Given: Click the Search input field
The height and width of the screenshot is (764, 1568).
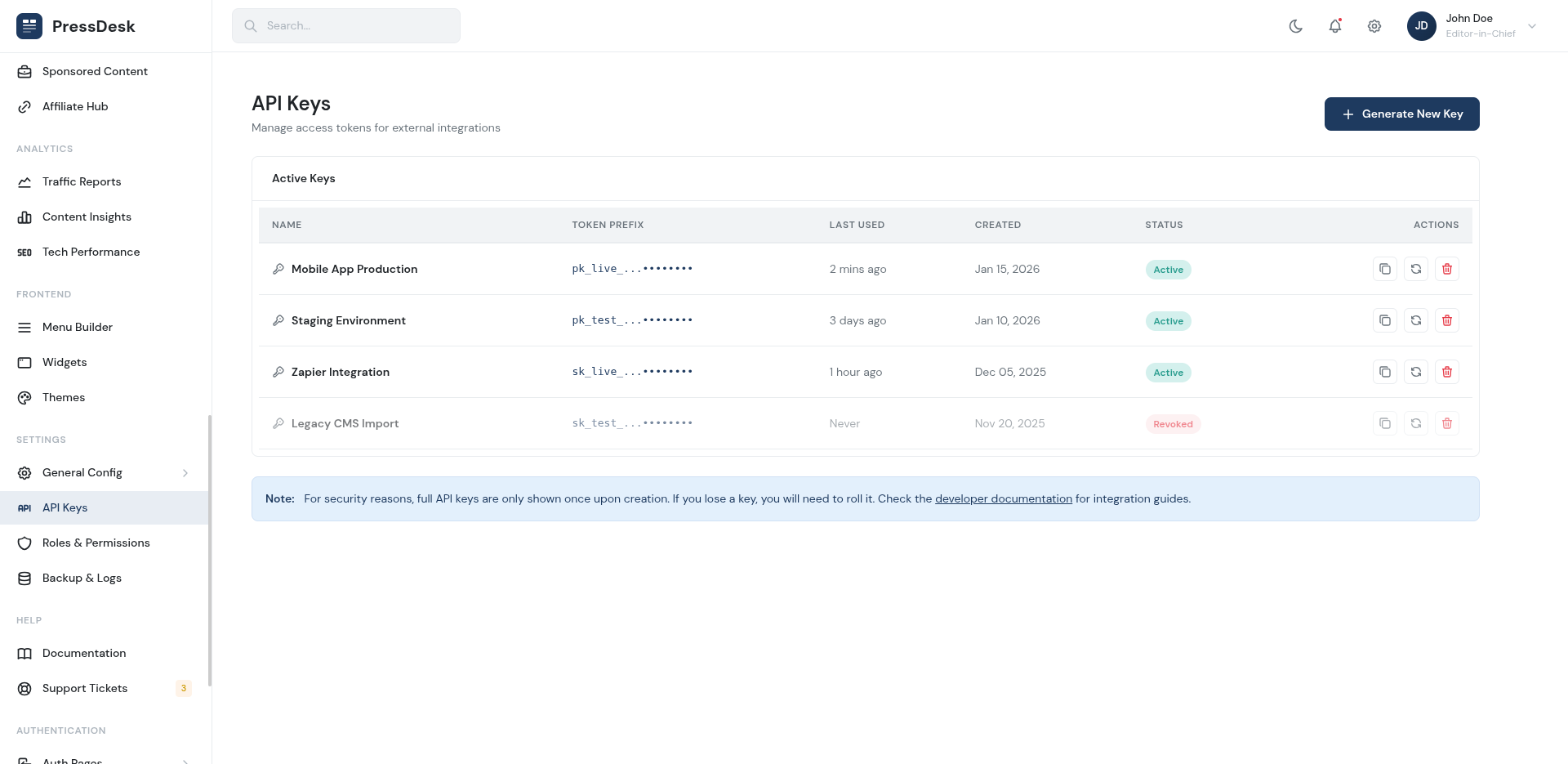Looking at the screenshot, I should (x=345, y=25).
